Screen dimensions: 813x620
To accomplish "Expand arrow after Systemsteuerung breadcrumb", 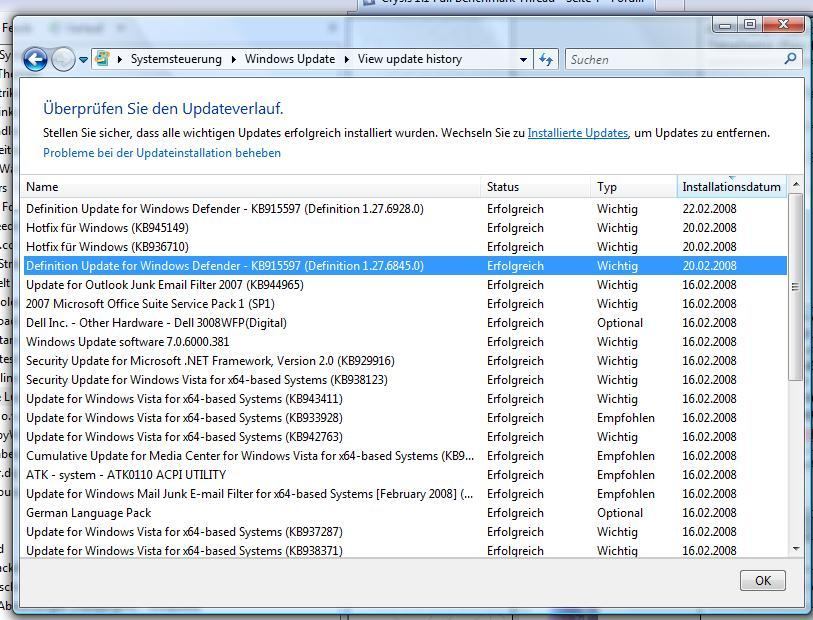I will [x=233, y=60].
